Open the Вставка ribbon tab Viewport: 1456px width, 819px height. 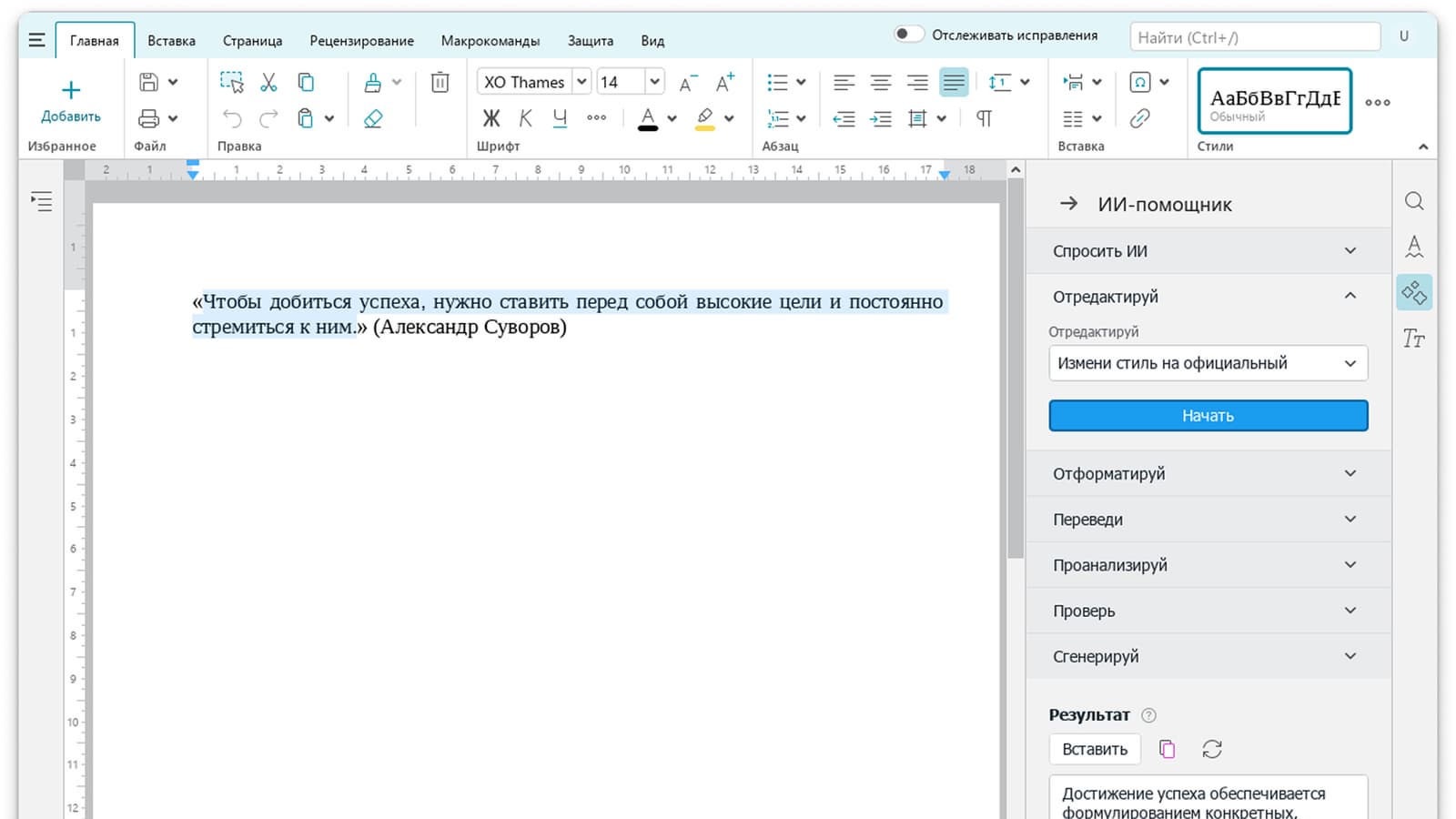coord(171,41)
